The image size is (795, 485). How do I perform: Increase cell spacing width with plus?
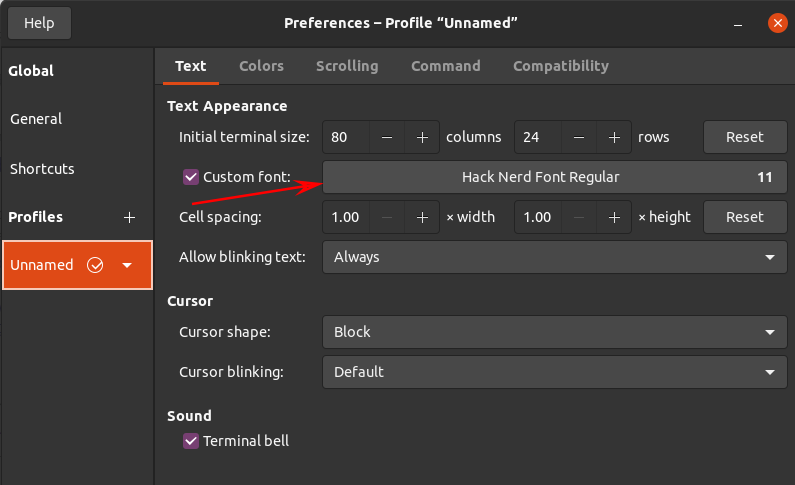click(422, 217)
